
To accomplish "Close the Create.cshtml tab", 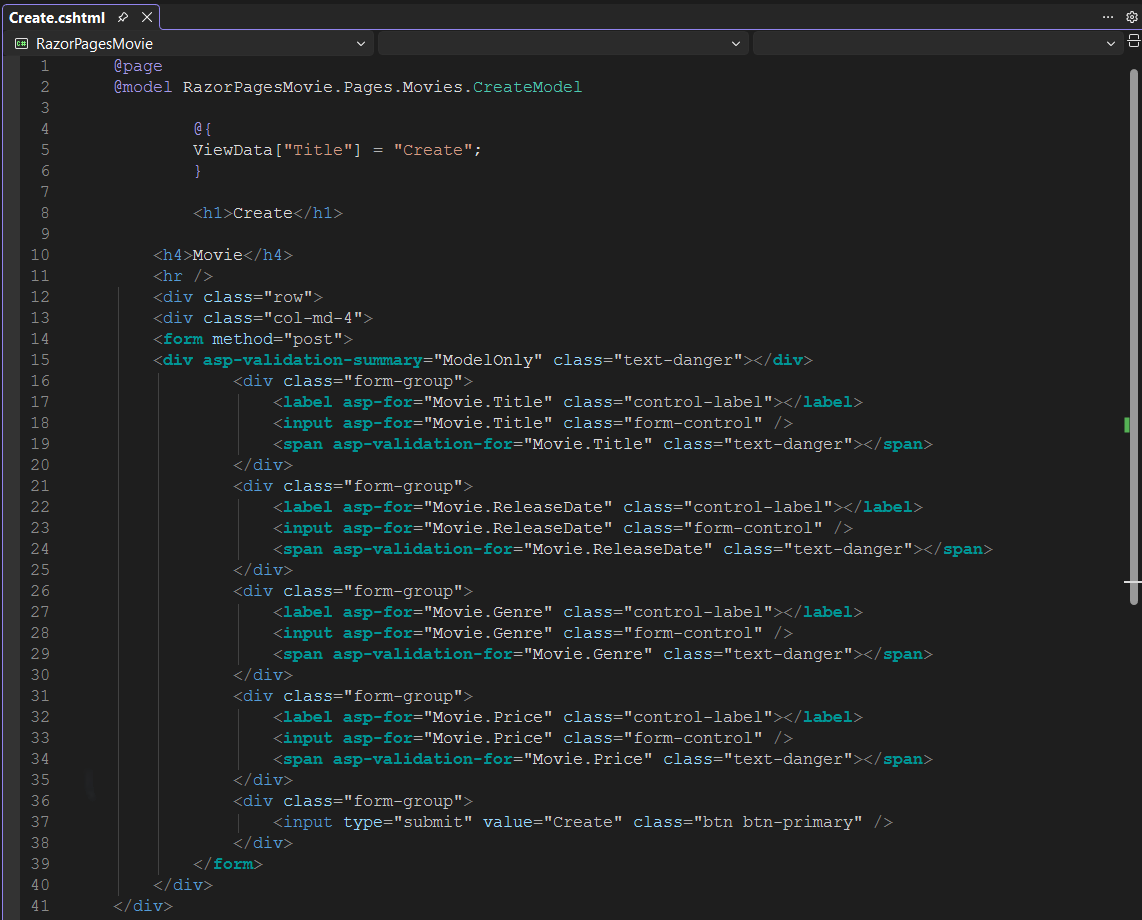I will coord(146,17).
